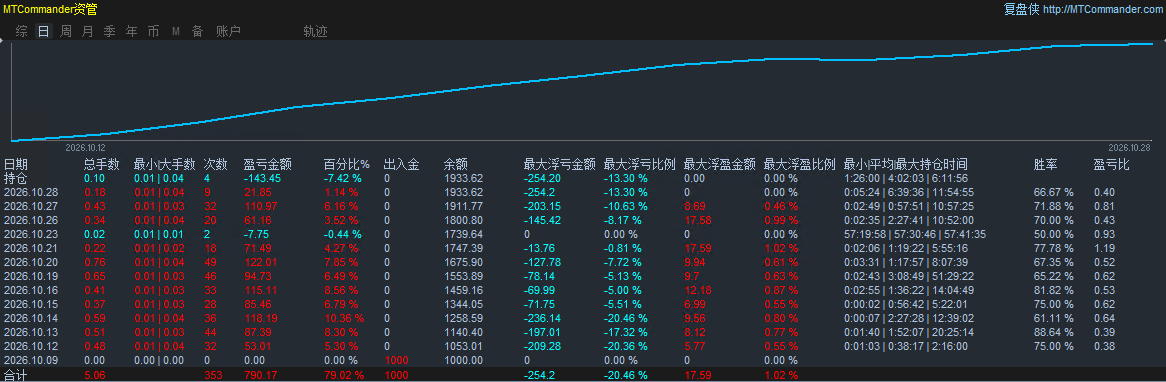The image size is (1166, 382).
Task: Click the 790.17 total profit value
Action: pos(262,375)
